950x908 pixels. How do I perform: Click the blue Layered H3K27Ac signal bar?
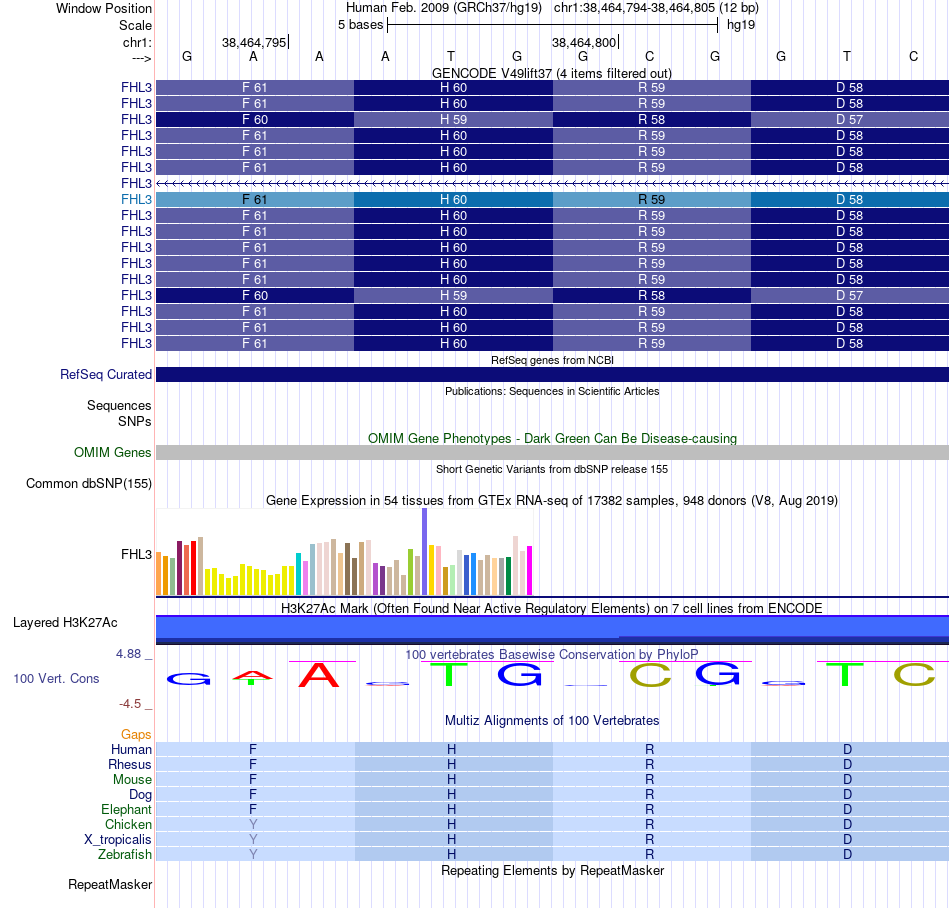[x=552, y=629]
